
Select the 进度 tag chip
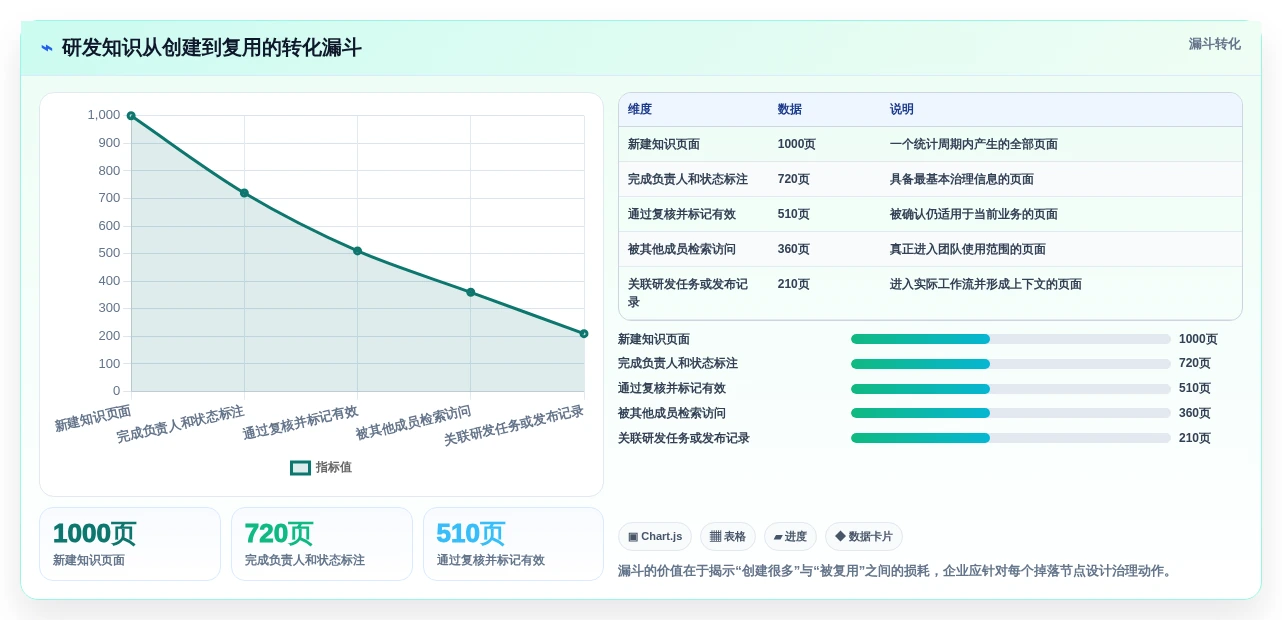[x=790, y=537]
